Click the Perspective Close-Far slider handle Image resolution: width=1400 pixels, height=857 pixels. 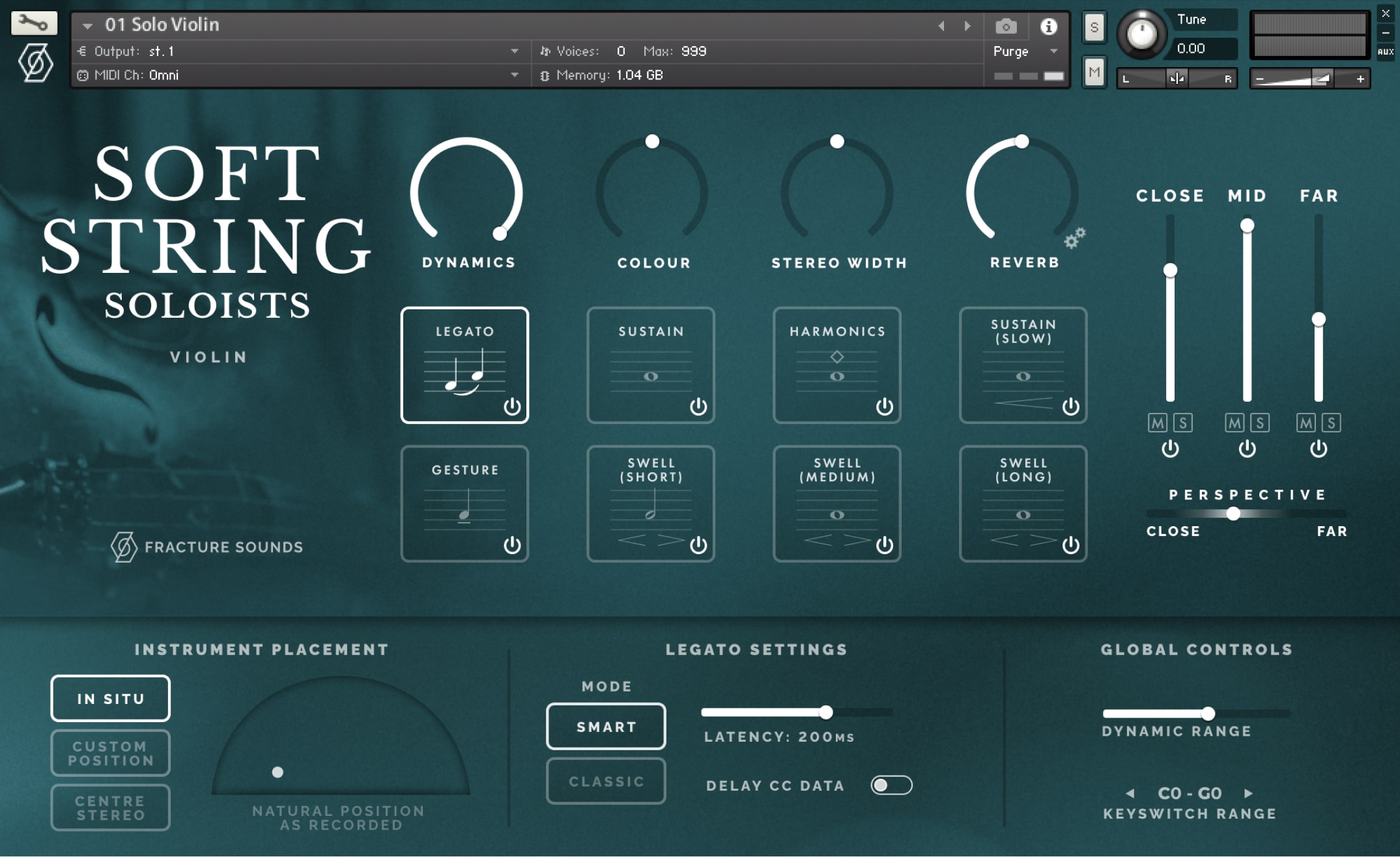coord(1233,513)
